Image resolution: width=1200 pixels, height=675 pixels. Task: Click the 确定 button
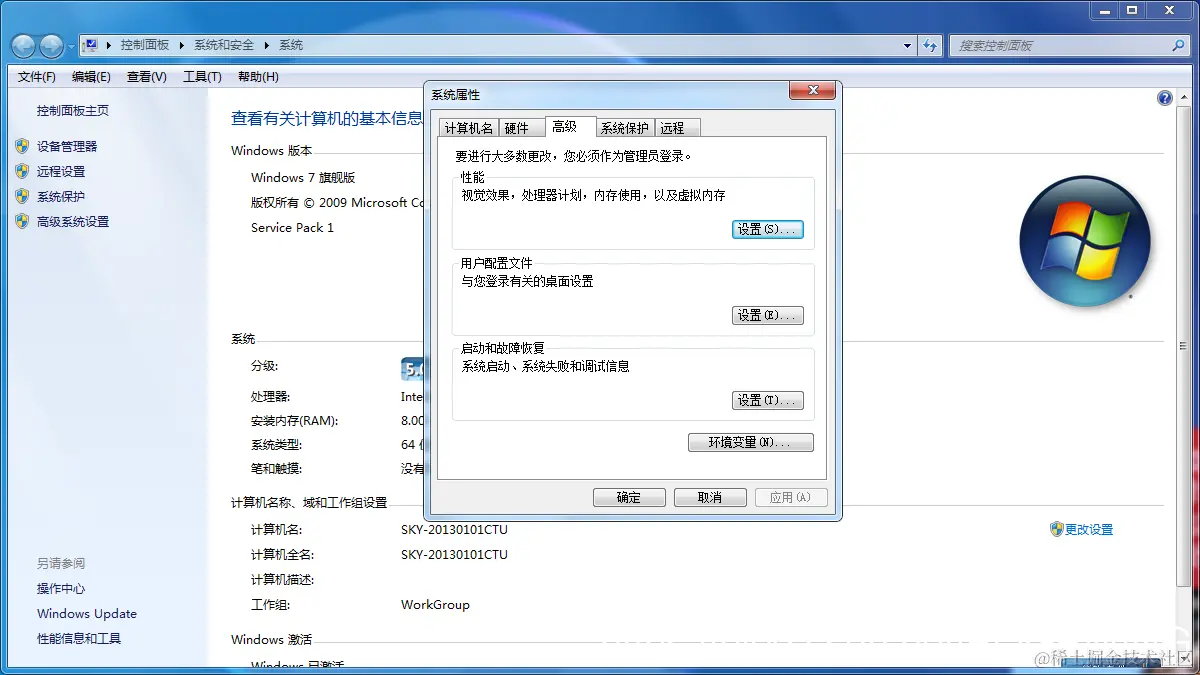629,497
